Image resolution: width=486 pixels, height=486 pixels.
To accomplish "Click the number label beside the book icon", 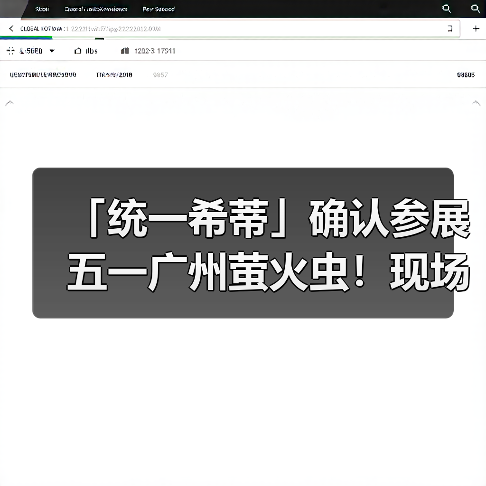I will click(x=155, y=51).
